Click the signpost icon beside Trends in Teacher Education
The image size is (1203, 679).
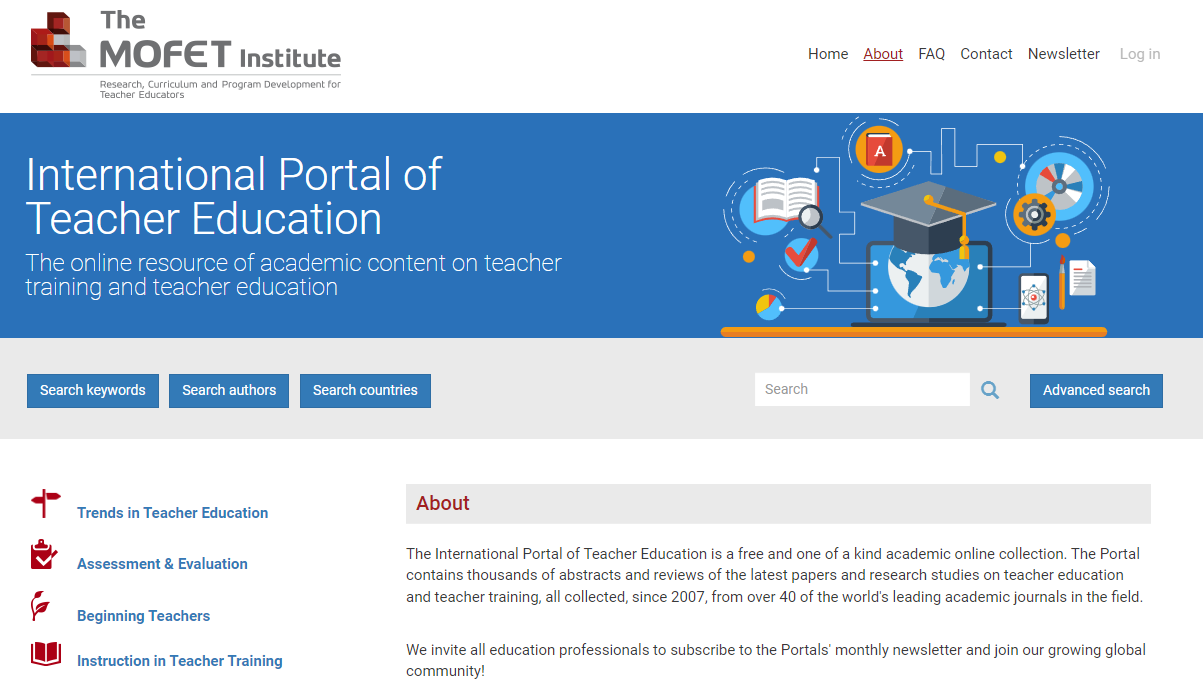[x=46, y=503]
